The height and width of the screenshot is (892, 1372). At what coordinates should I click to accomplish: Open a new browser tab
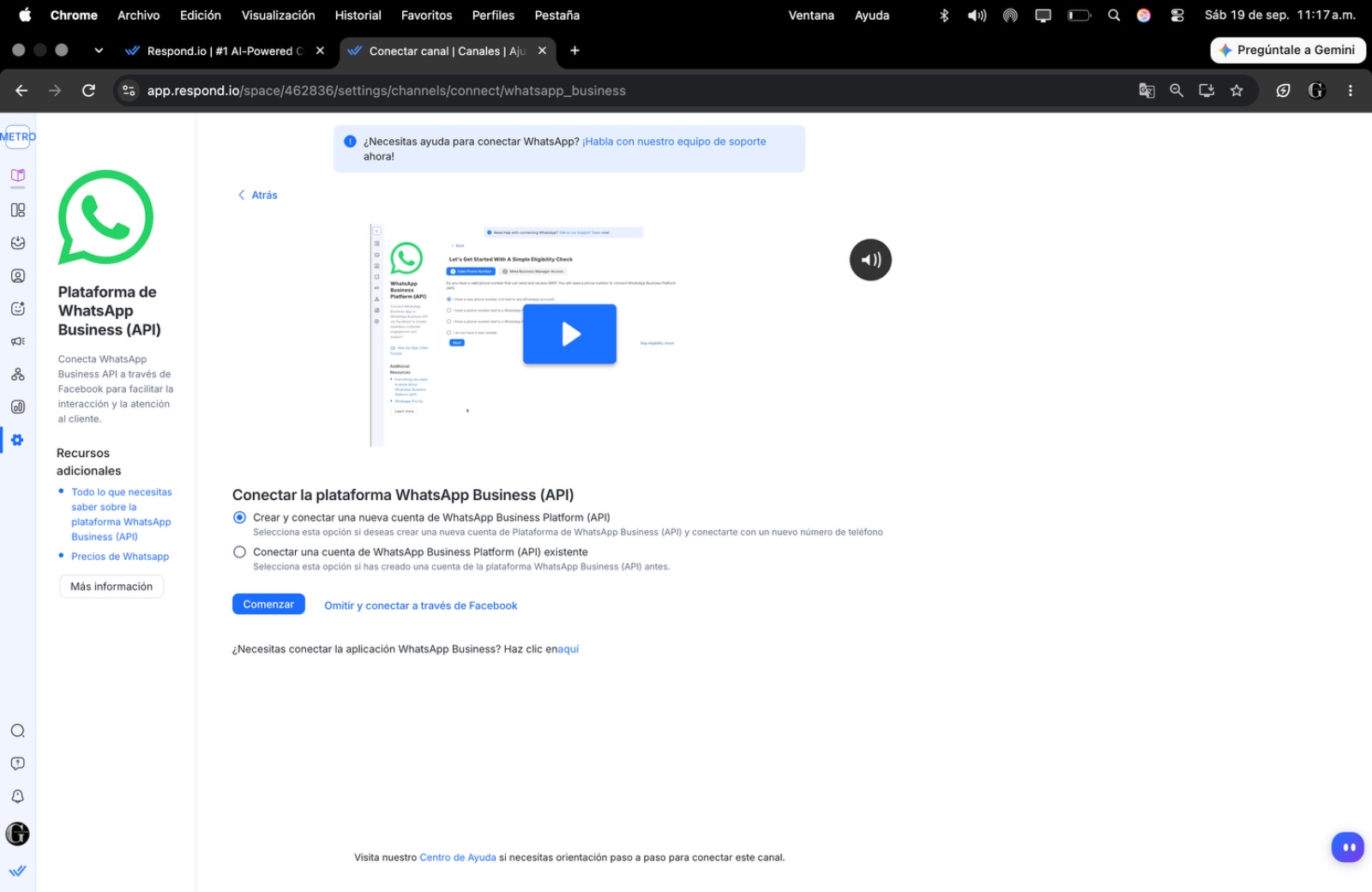575,51
